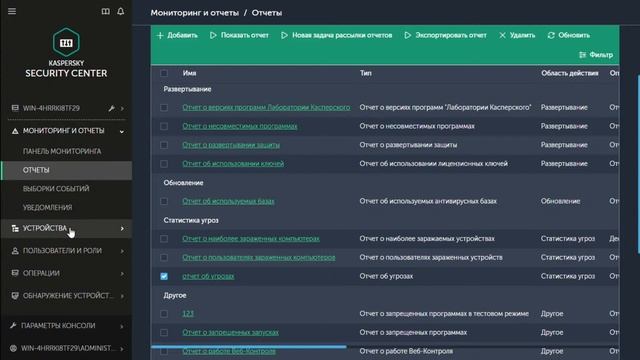Collapse the Мониторинг и отчеты section chevron
Screen dimensions: 640x360
pos(122,131)
